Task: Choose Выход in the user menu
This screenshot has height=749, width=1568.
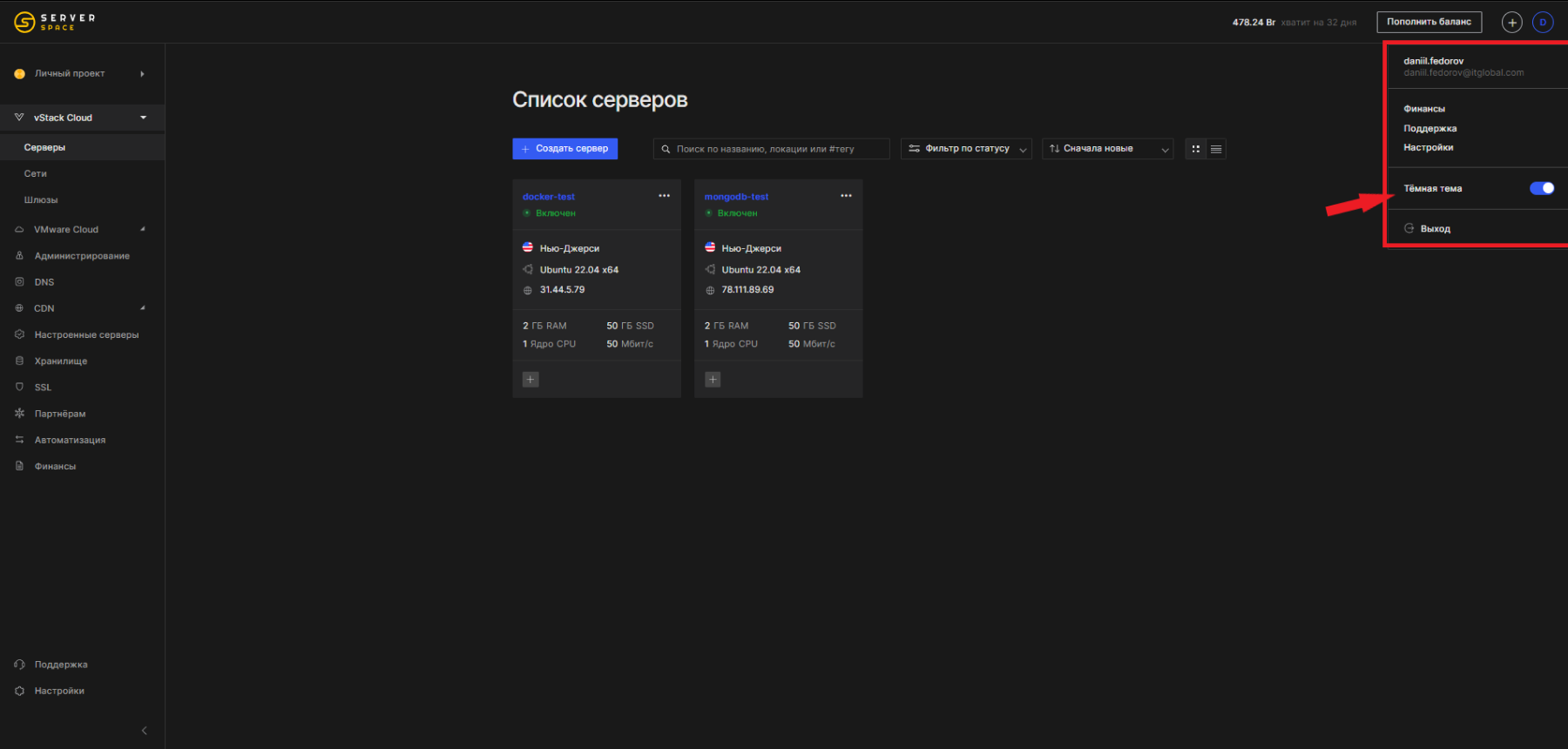Action: click(x=1436, y=228)
